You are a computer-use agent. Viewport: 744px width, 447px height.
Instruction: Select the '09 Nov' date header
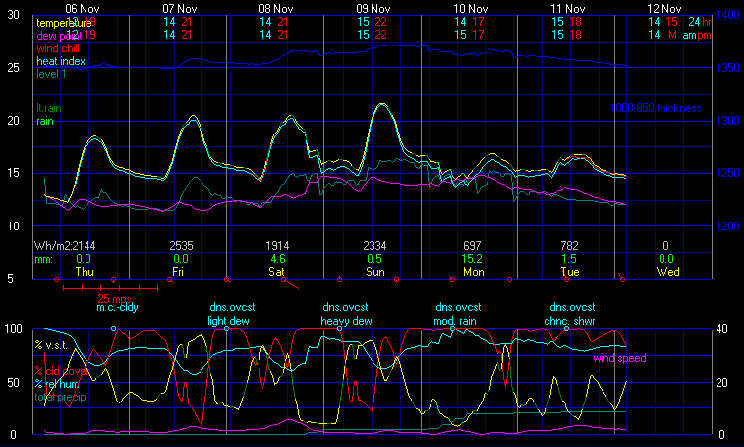pos(373,9)
